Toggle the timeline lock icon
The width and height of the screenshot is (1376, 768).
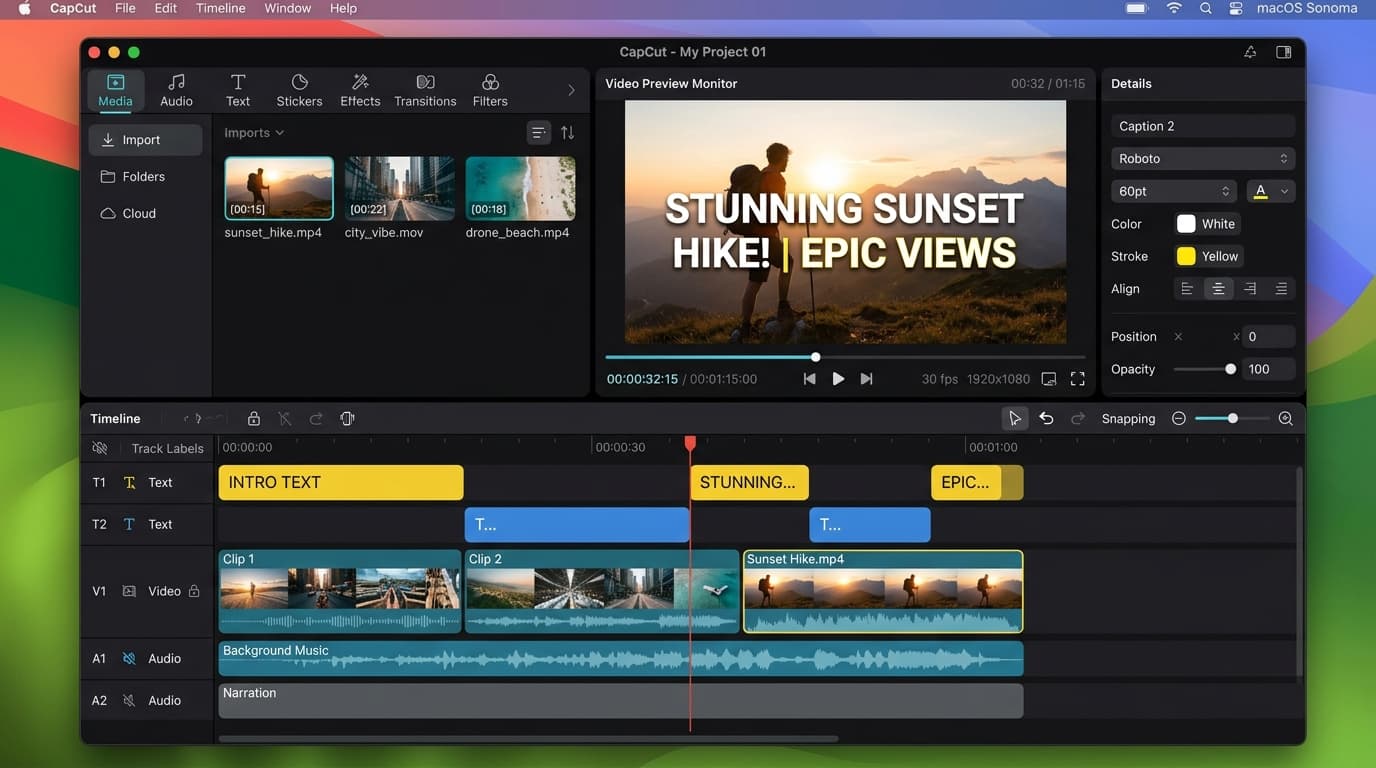pos(253,419)
